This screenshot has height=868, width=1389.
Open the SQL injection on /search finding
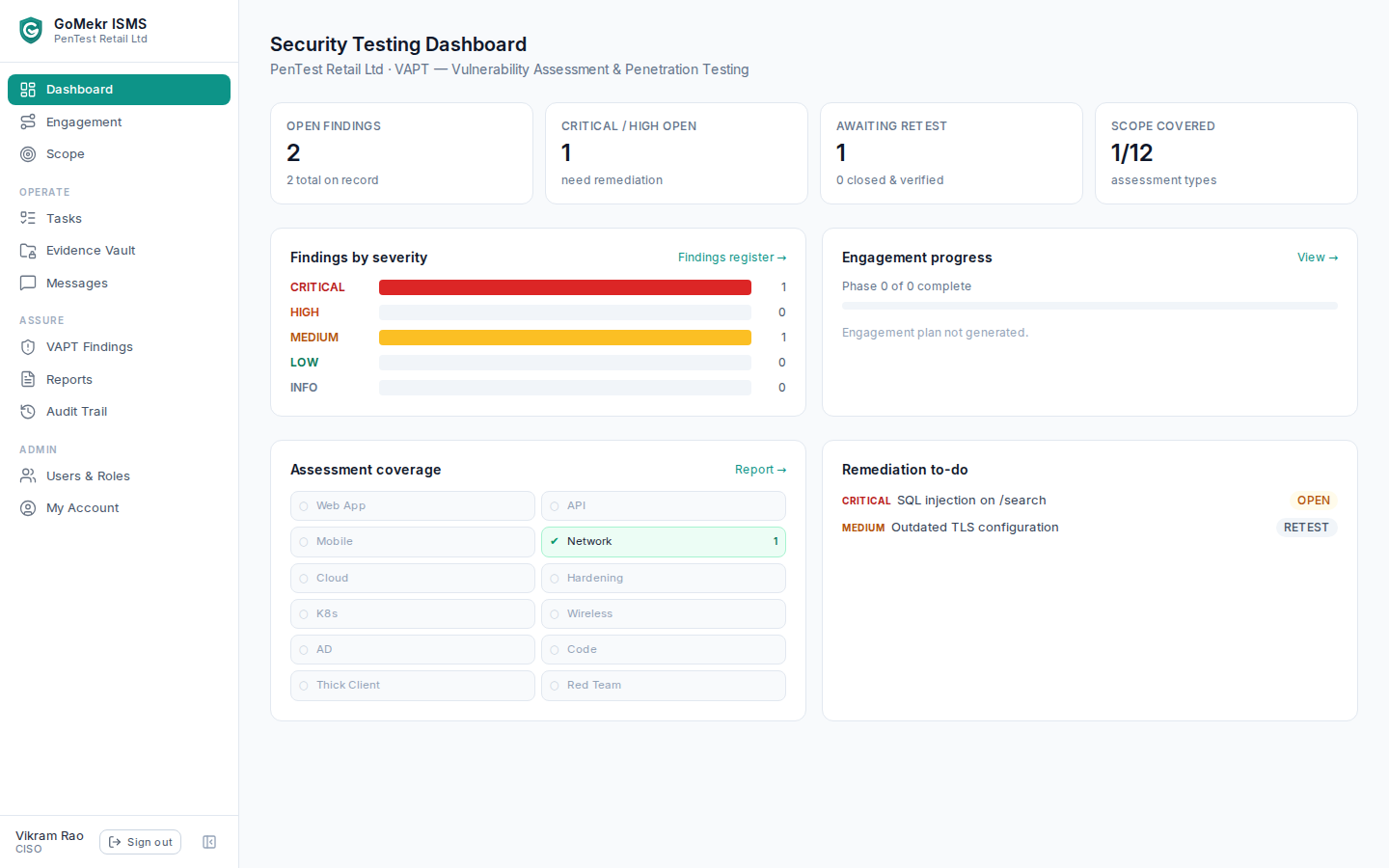point(971,501)
